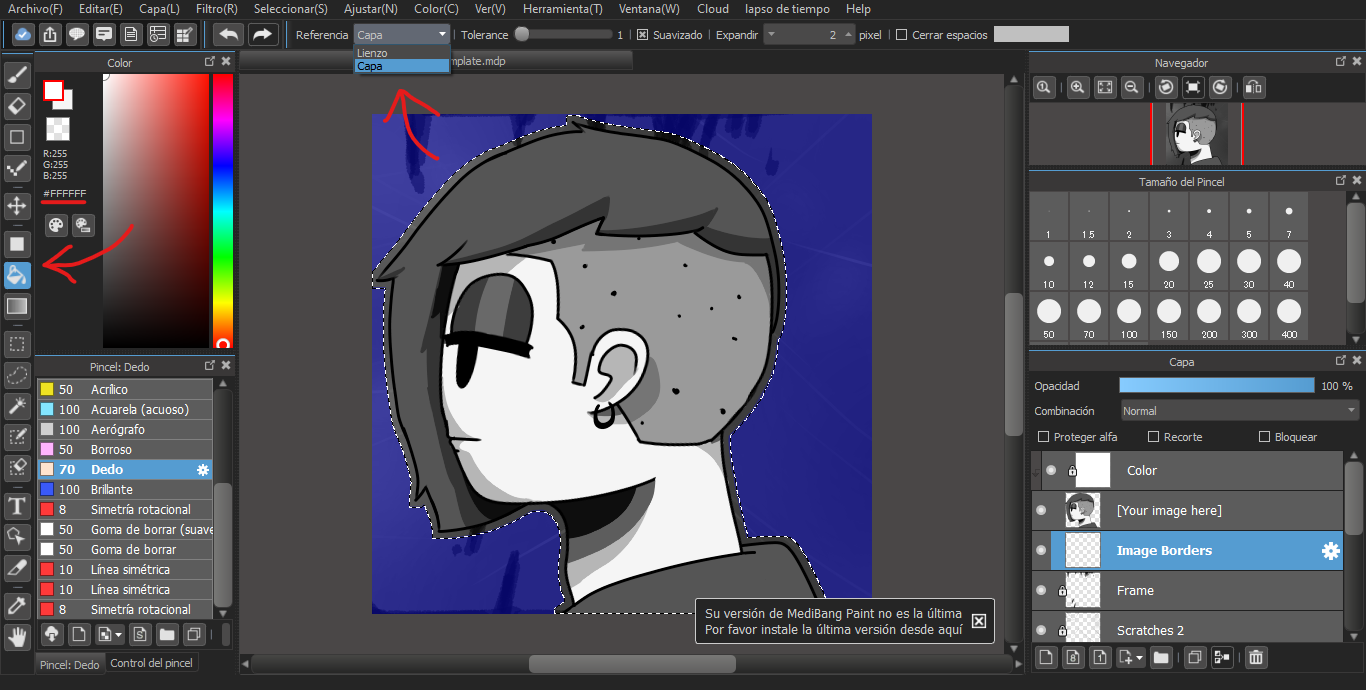
Task: Close the MediBang update notification
Action: pyautogui.click(x=978, y=621)
